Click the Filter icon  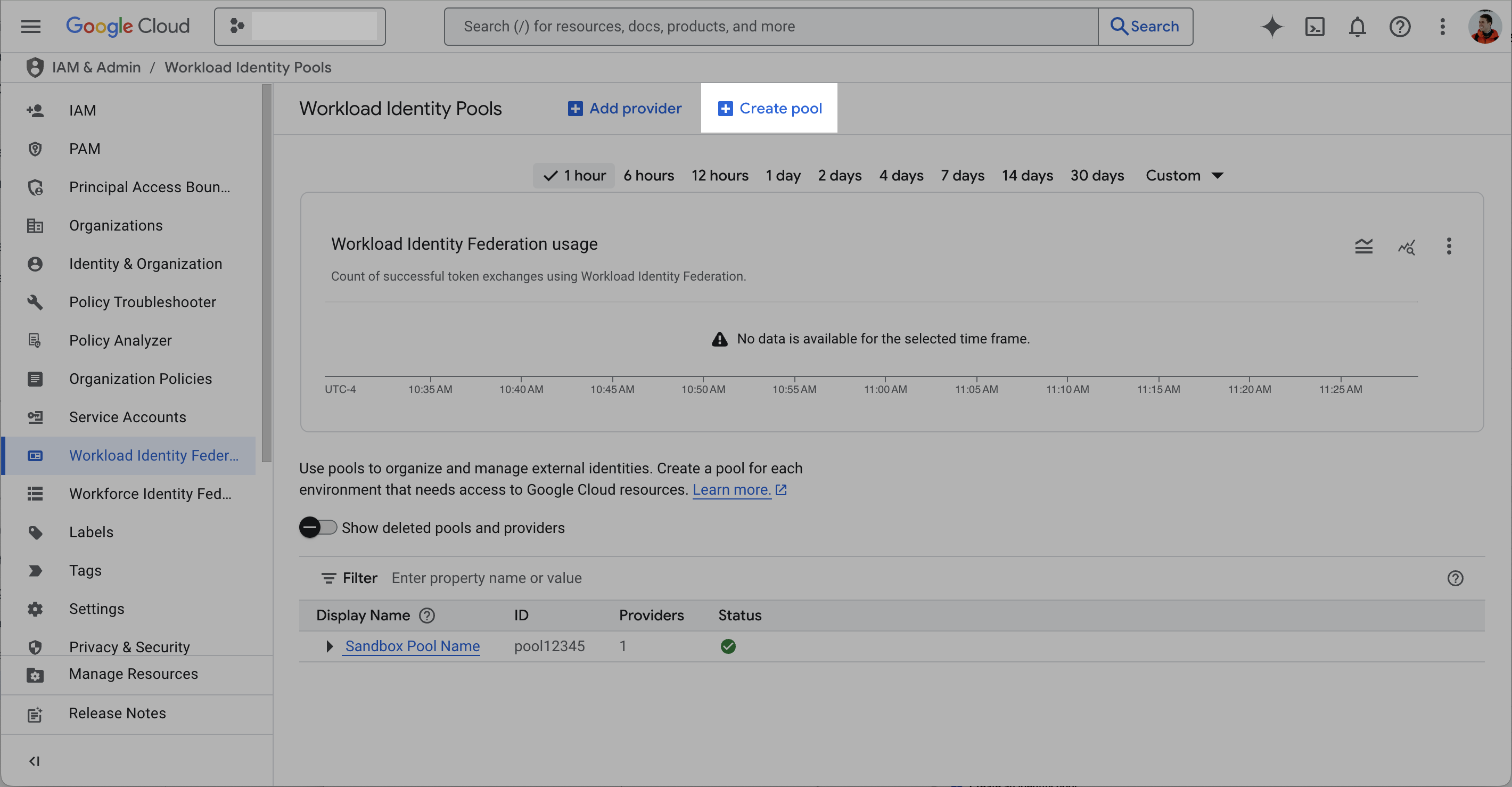click(x=328, y=578)
